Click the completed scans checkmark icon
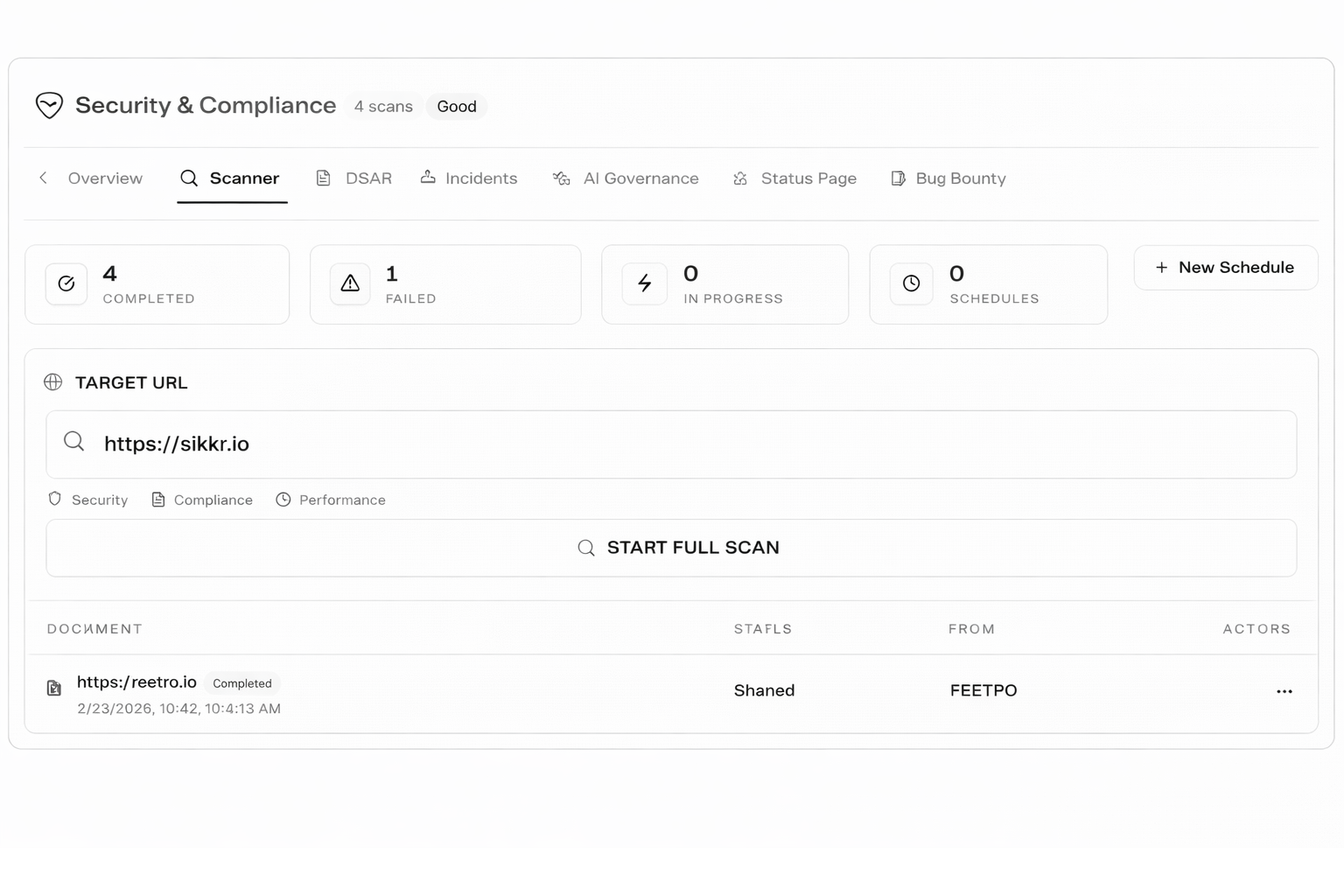Viewport: 1344px width, 896px height. coord(66,283)
